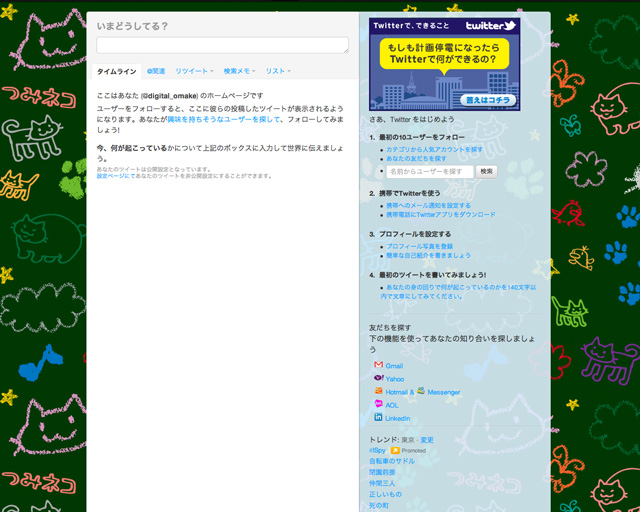Click heading 友だちを探す
Screen dimensions: 640x512
[x=390, y=327]
